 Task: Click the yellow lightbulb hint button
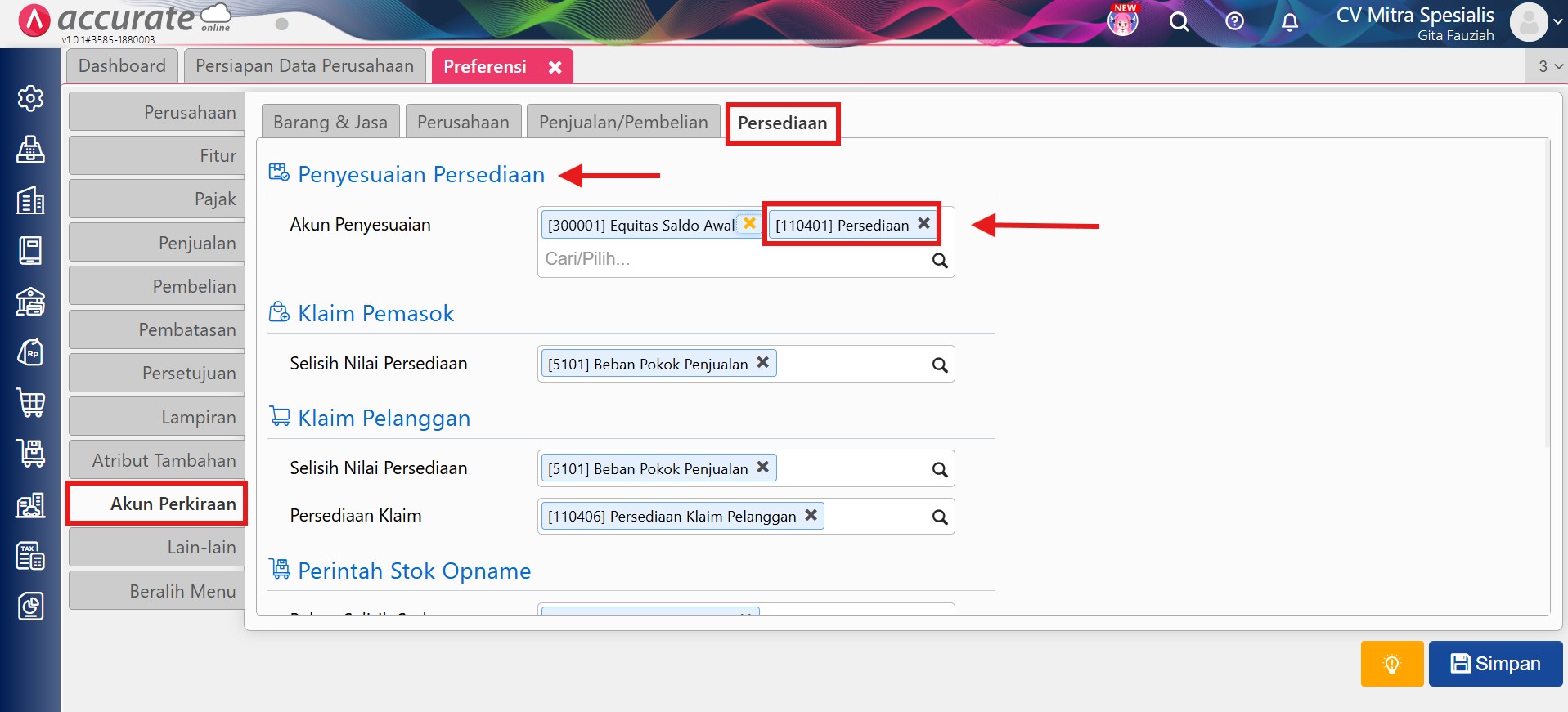[1391, 663]
